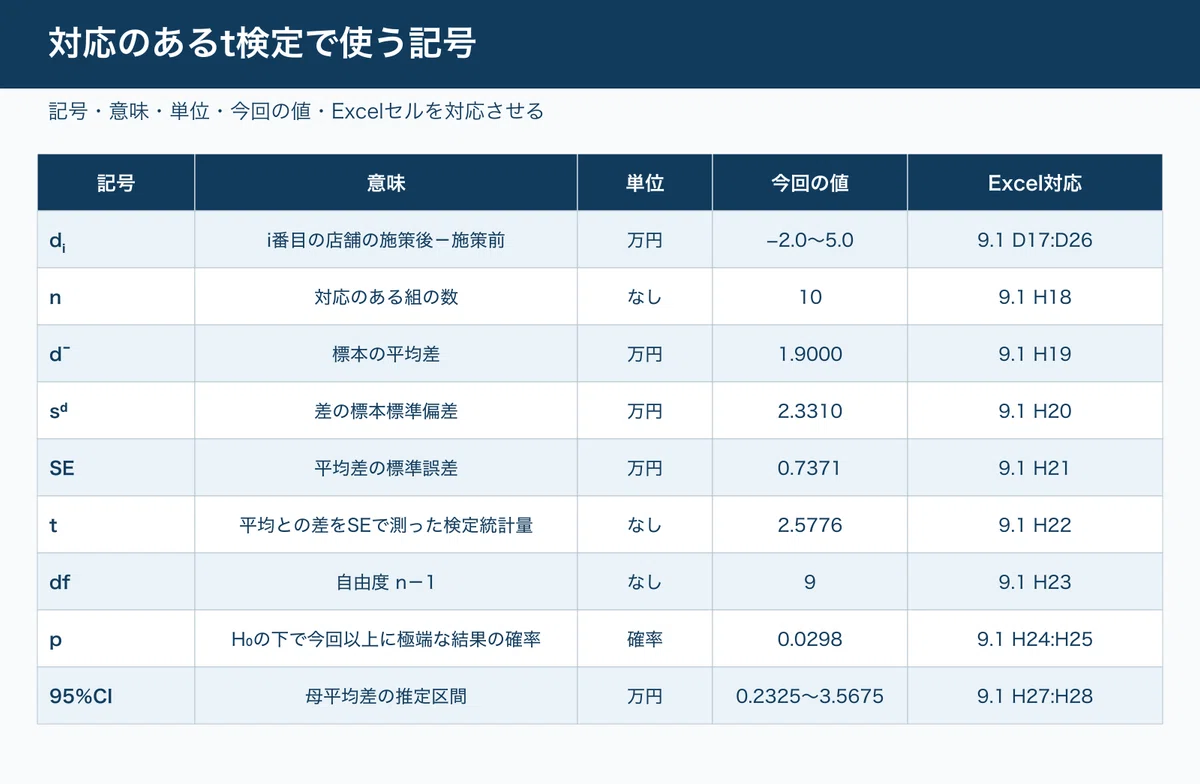Click the interval 0.2325〜3.5675
The image size is (1200, 784).
(x=810, y=695)
